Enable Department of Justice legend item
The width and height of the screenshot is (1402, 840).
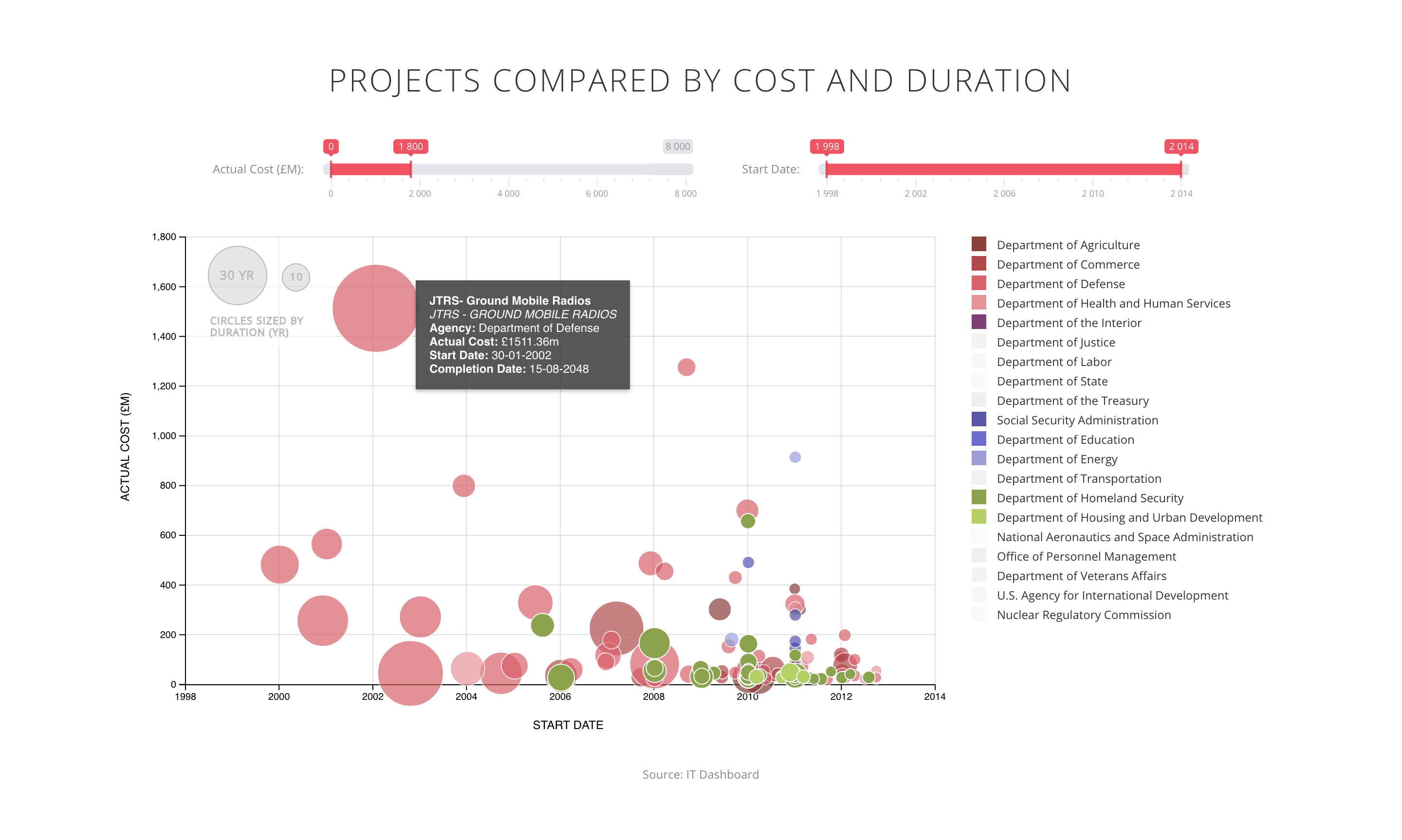978,341
